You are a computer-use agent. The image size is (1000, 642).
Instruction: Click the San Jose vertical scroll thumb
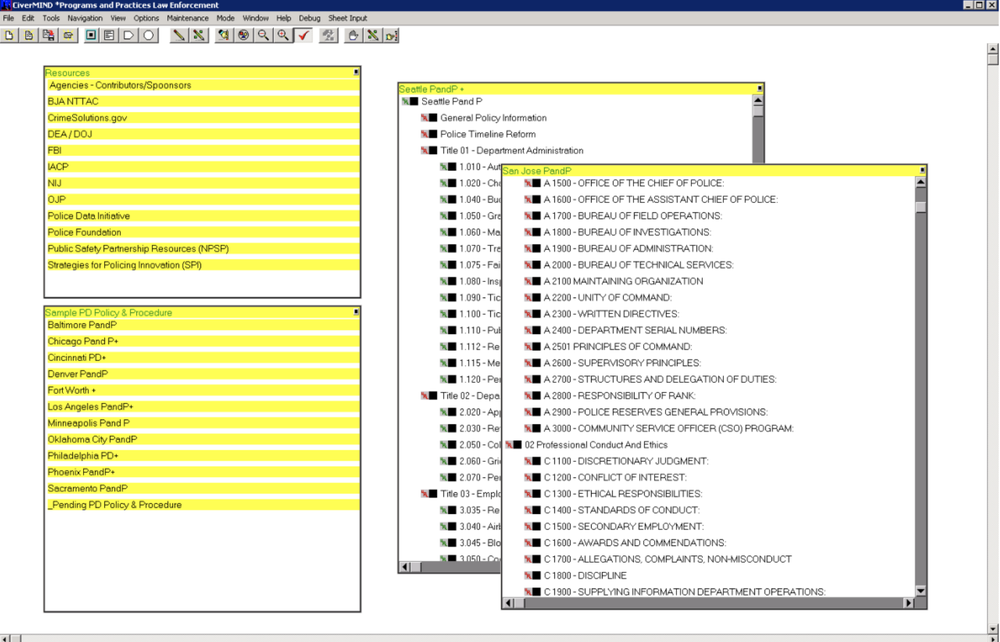point(920,207)
